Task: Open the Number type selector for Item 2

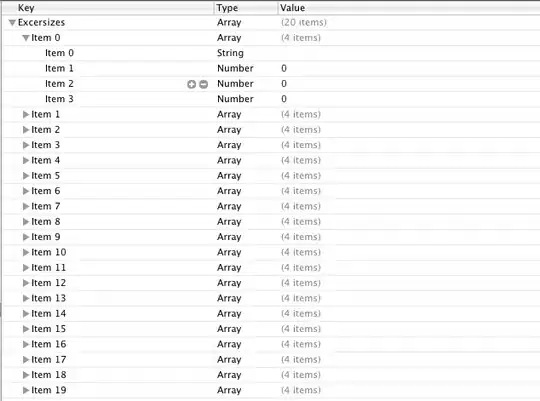Action: 236,84
